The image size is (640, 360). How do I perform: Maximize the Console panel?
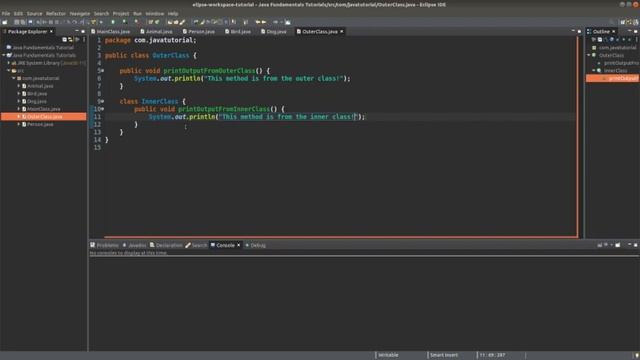click(636, 245)
